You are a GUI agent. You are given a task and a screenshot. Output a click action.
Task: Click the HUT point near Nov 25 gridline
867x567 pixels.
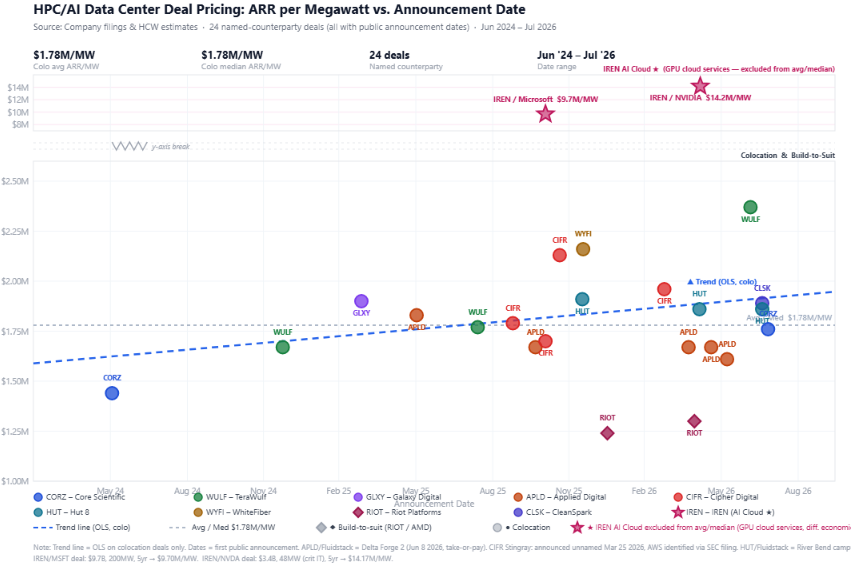pyautogui.click(x=582, y=299)
